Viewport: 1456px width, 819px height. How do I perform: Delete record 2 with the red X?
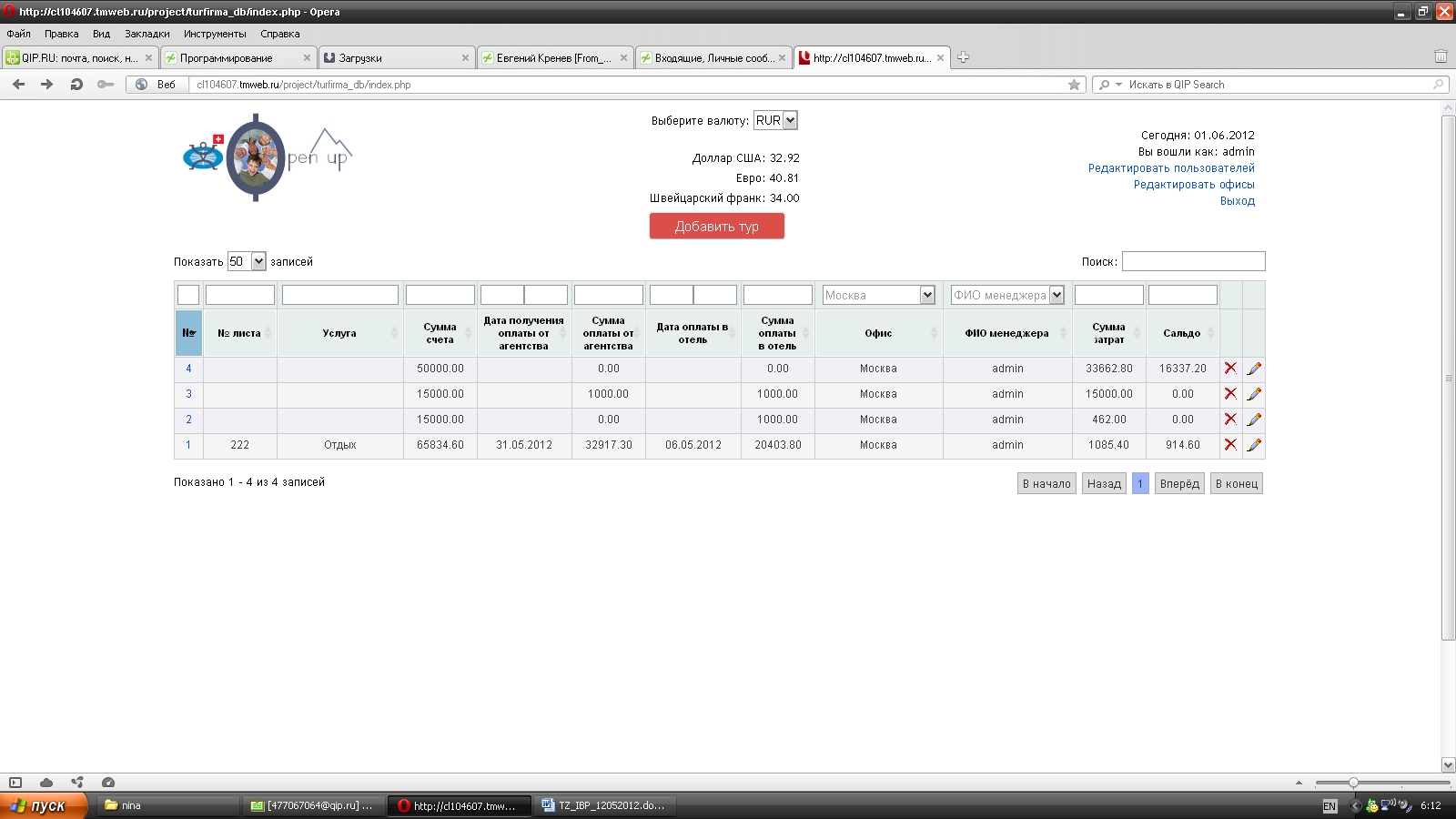pos(1230,420)
